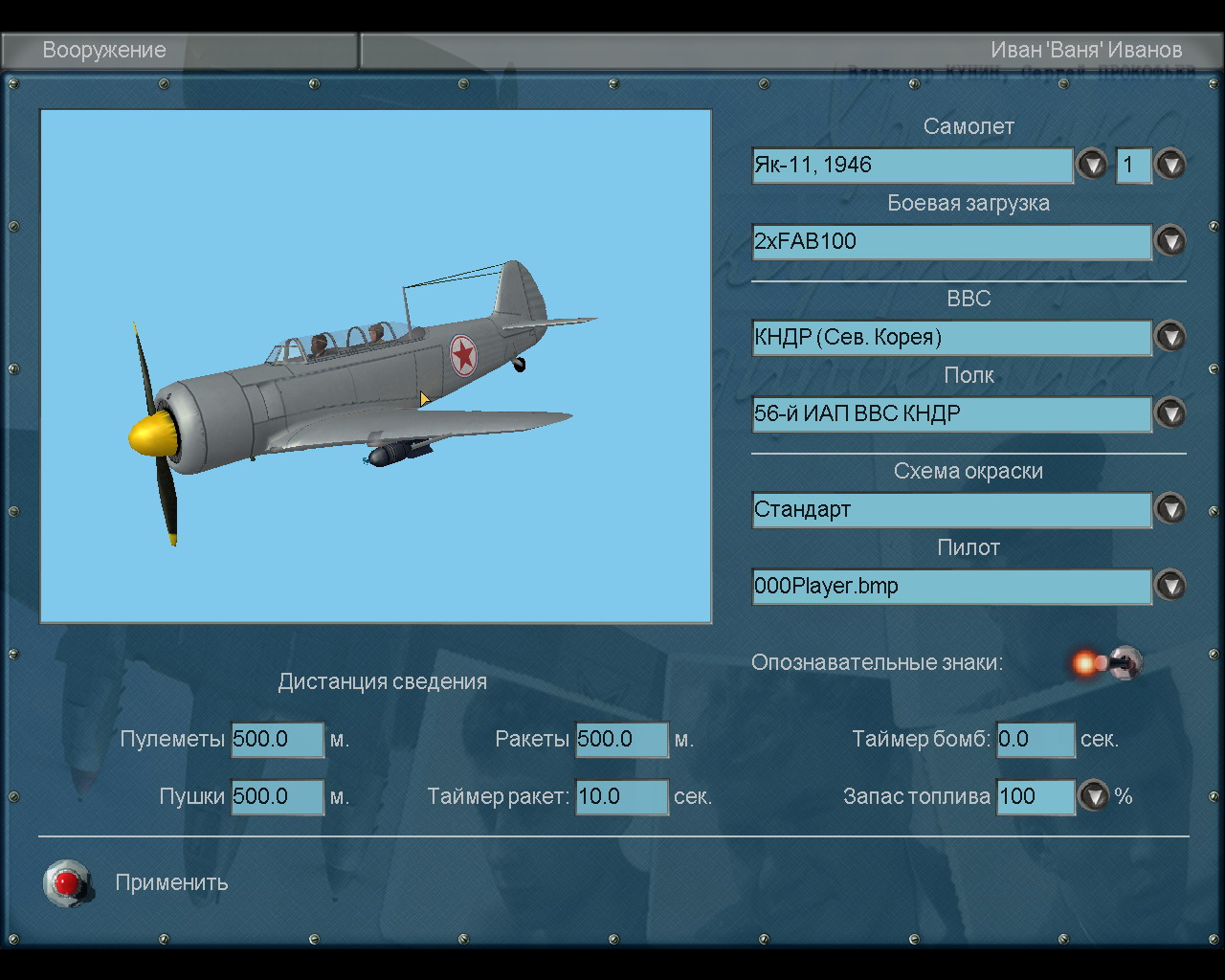Image resolution: width=1225 pixels, height=980 pixels.
Task: Click the ВВС air force arrow button
Action: click(x=1170, y=337)
